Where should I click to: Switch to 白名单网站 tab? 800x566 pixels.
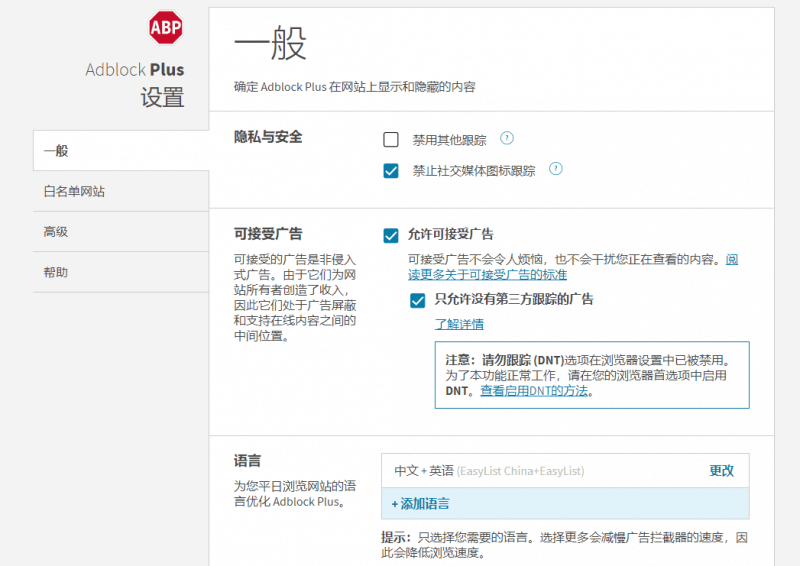point(121,191)
